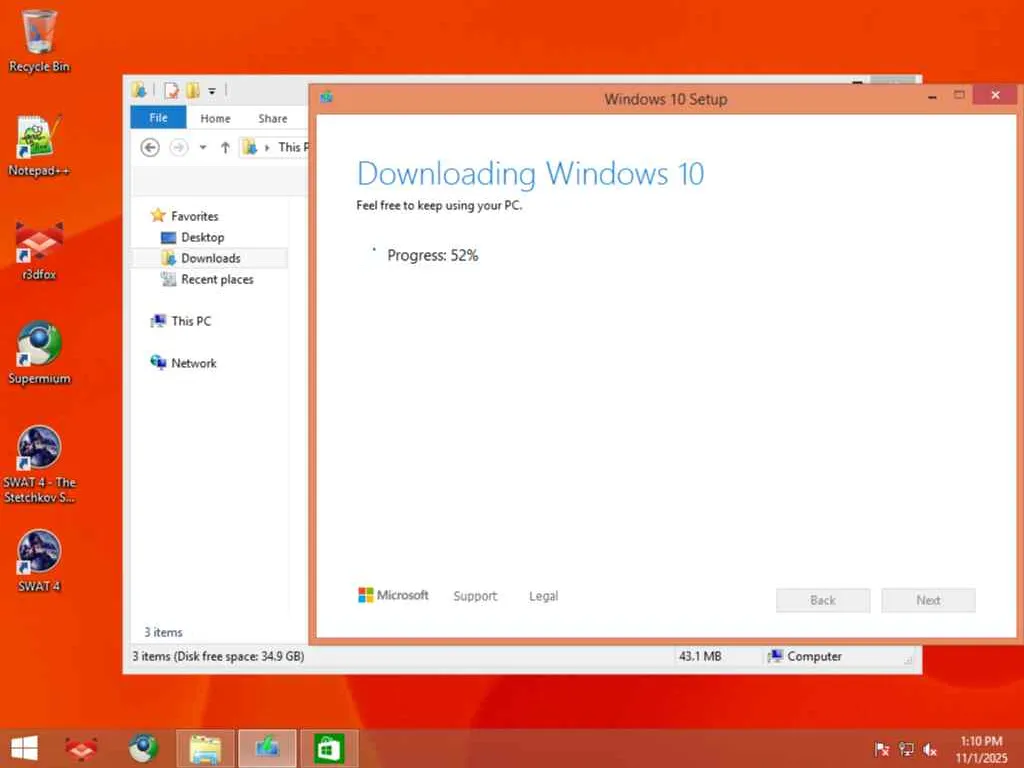Open the r3dfox desktop shortcut
This screenshot has height=768, width=1024.
coord(39,250)
